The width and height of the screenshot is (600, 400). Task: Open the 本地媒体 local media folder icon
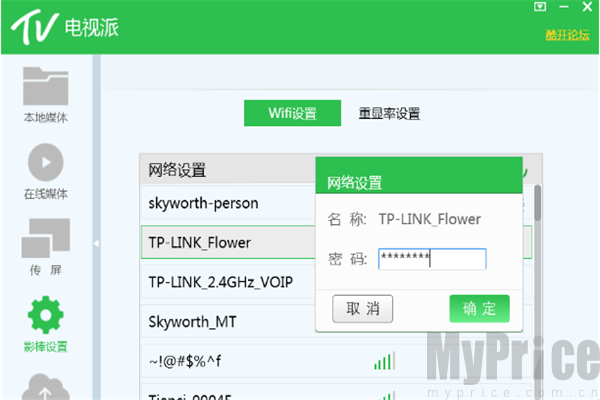[46, 86]
